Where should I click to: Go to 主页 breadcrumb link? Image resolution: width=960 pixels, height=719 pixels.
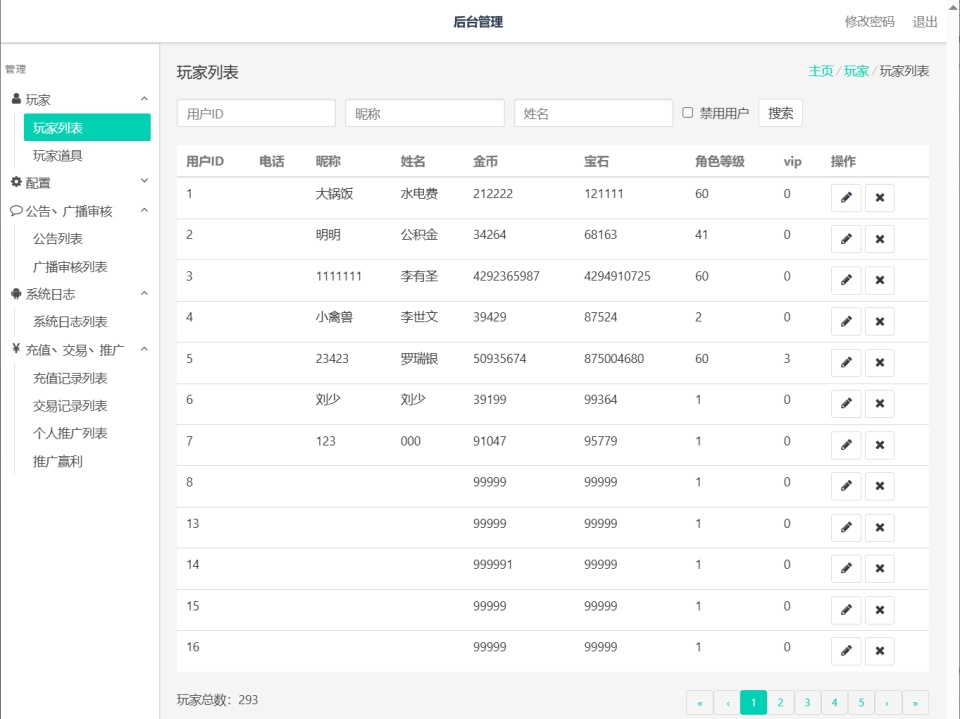click(820, 71)
